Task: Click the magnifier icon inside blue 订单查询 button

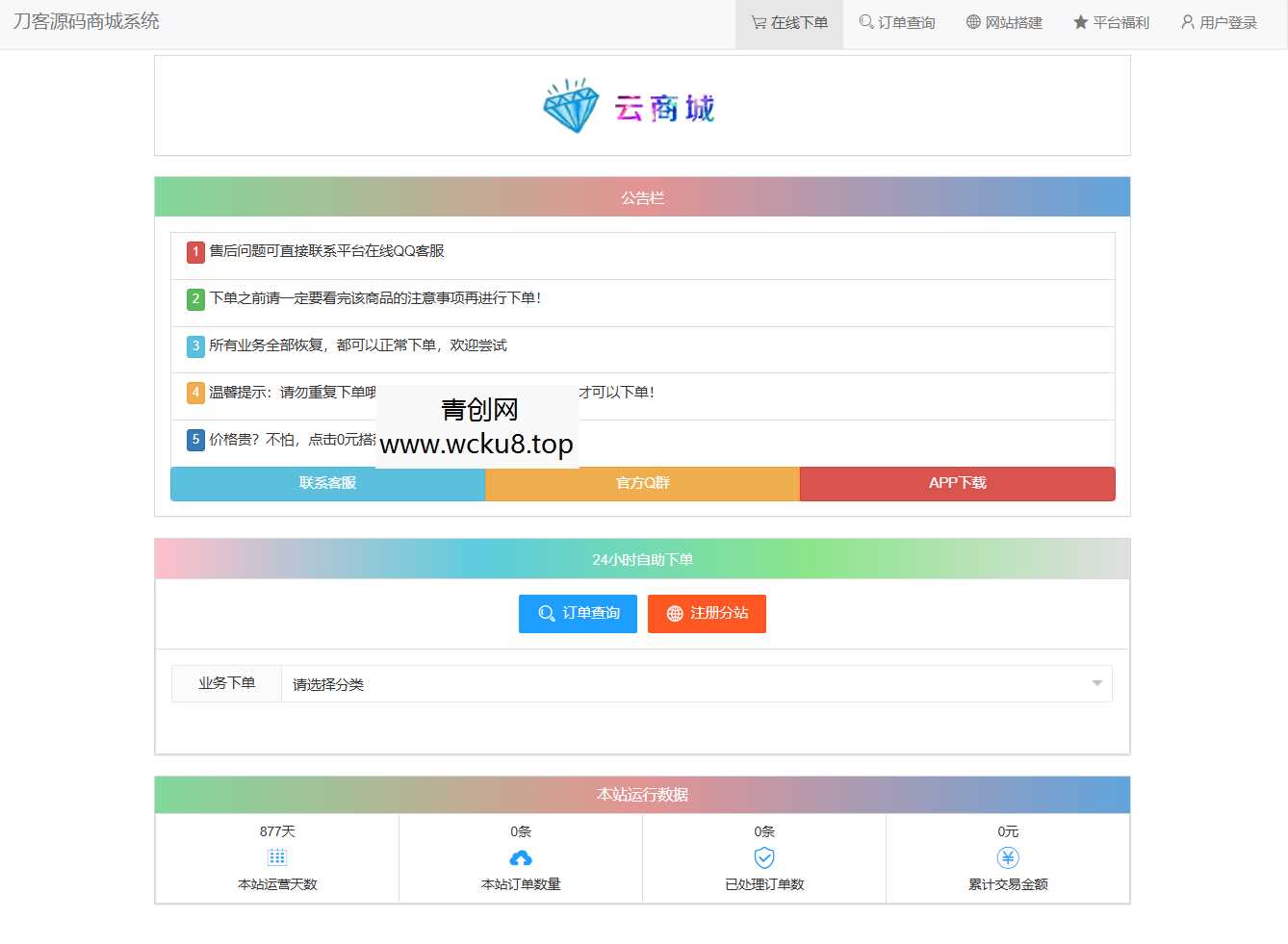Action: [x=545, y=613]
